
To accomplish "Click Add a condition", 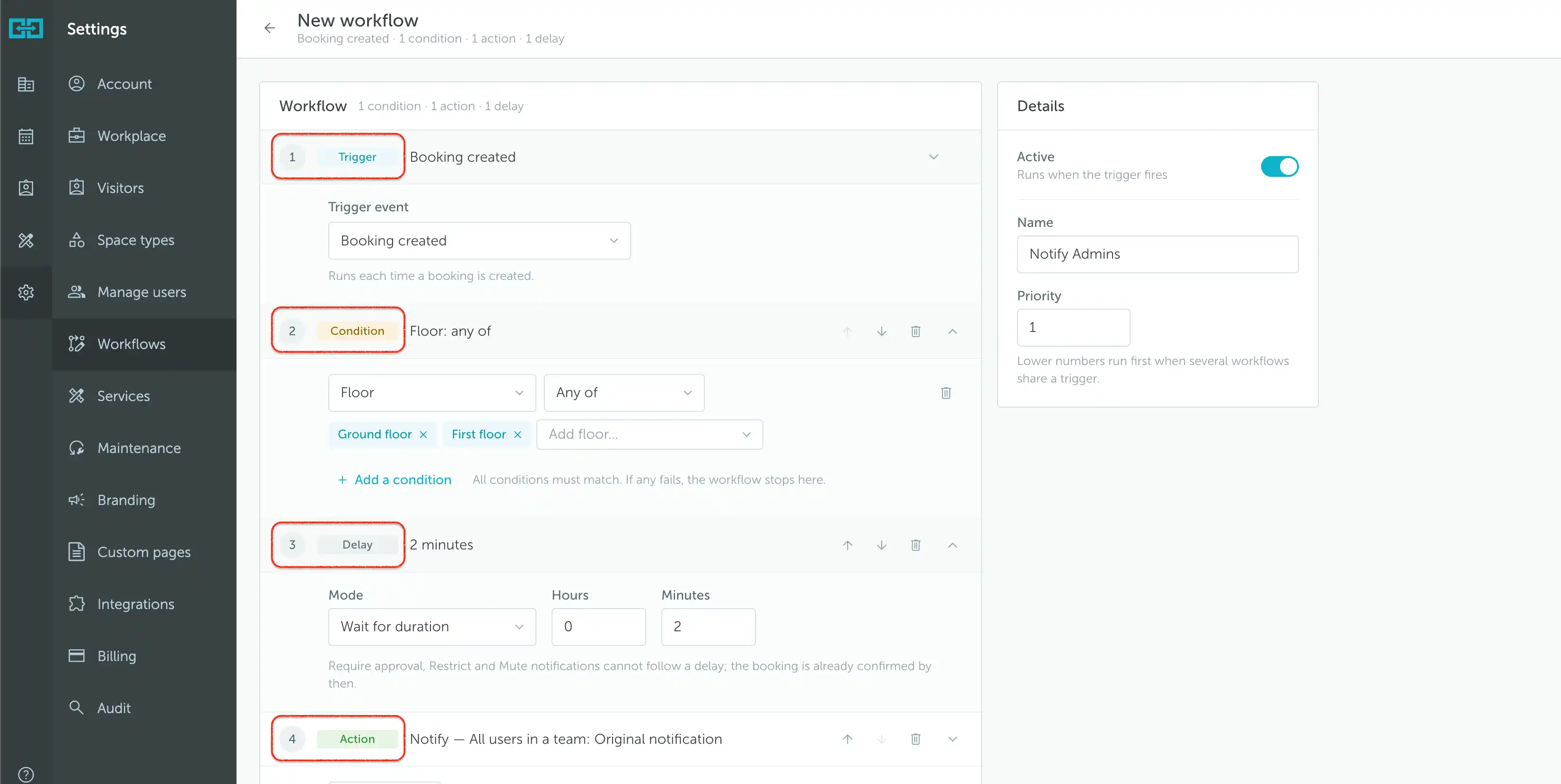I will point(395,480).
